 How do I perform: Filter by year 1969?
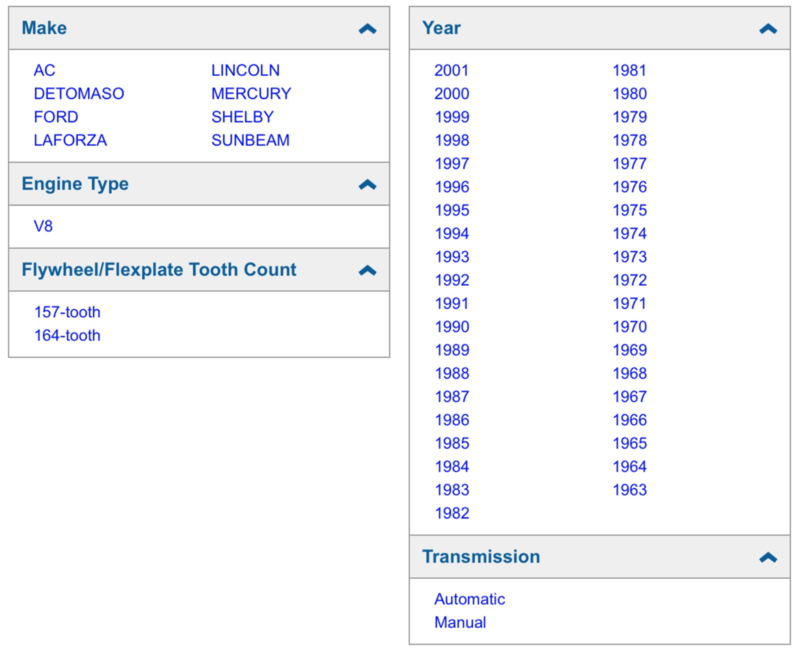pyautogui.click(x=630, y=350)
